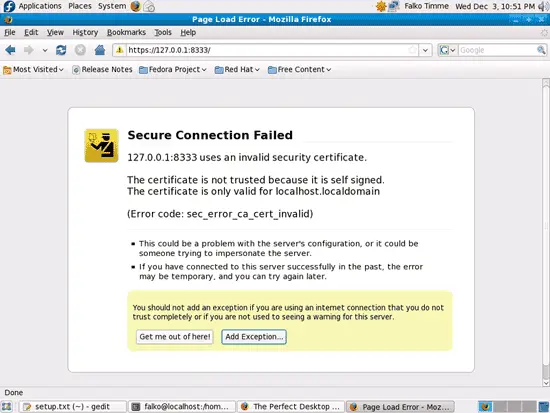550x413 pixels.
Task: Open the Tools menu
Action: [163, 32]
